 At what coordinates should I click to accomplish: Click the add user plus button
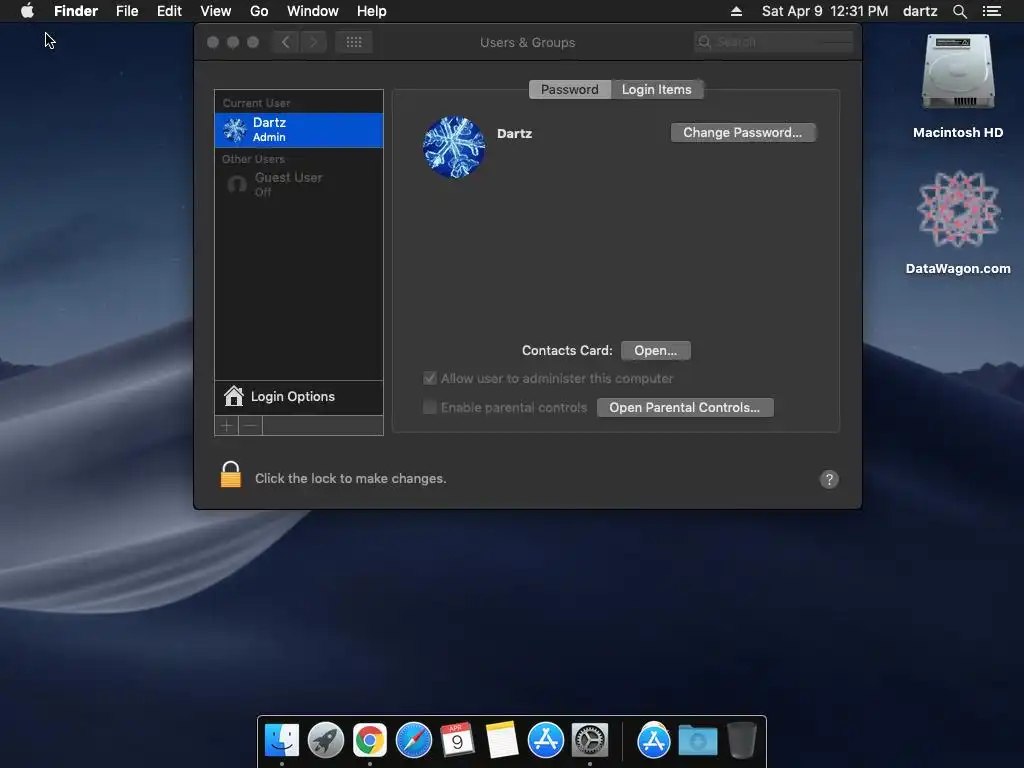click(x=227, y=426)
